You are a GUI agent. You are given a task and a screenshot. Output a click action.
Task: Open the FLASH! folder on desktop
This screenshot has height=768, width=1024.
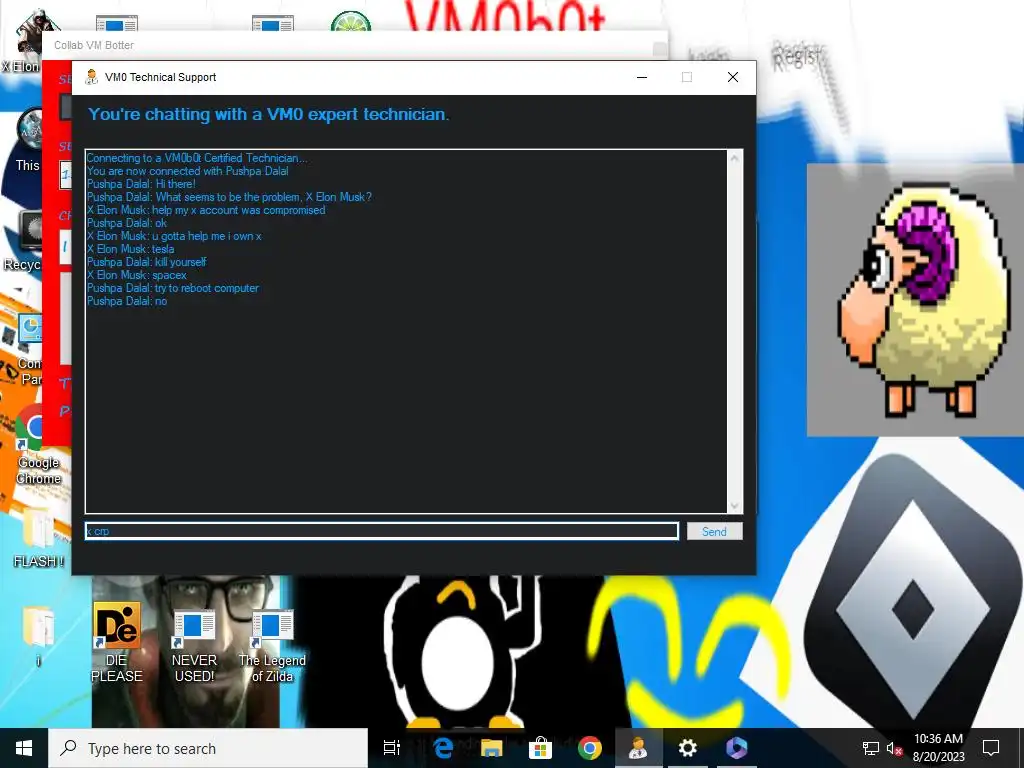[x=38, y=539]
